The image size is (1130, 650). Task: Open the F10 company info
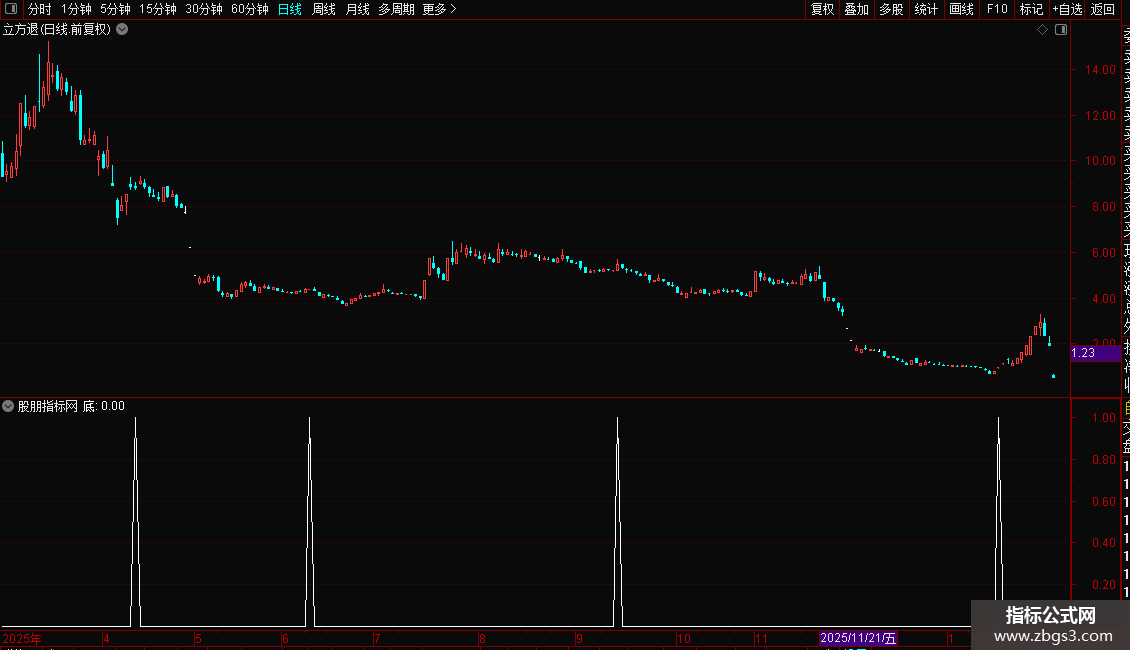(997, 9)
